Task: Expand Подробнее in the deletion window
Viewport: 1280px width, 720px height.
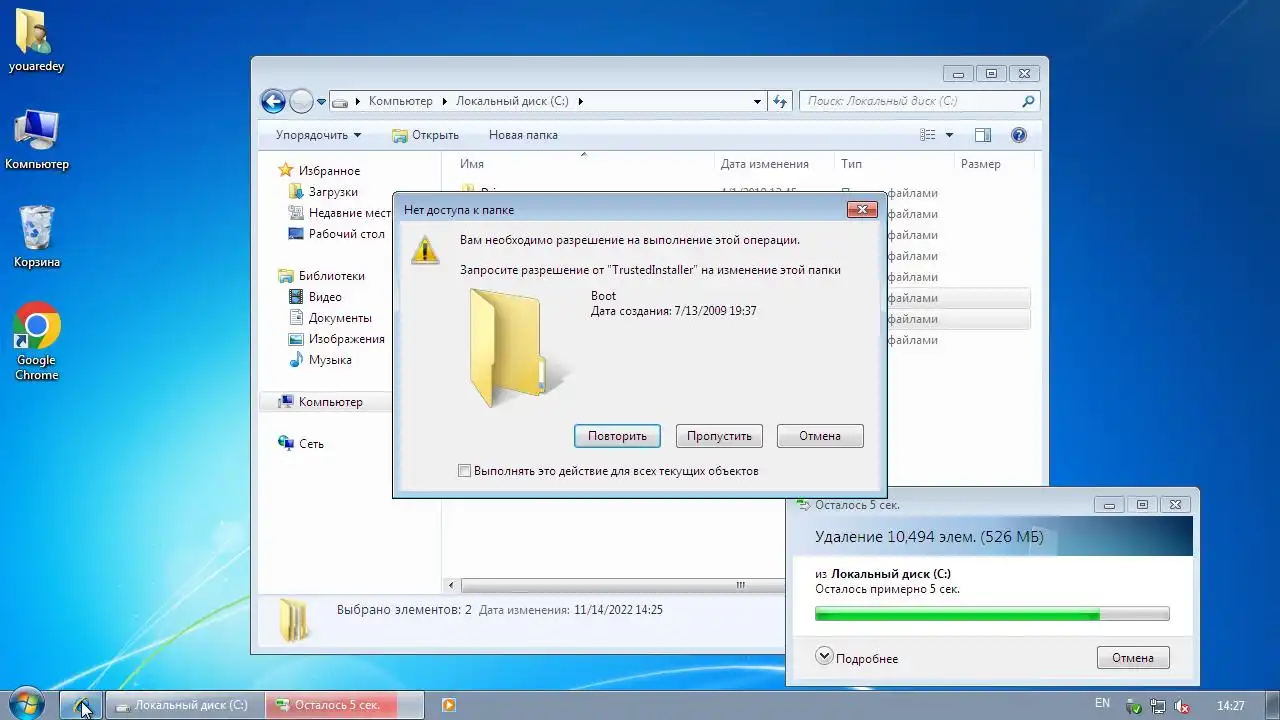Action: click(x=857, y=658)
